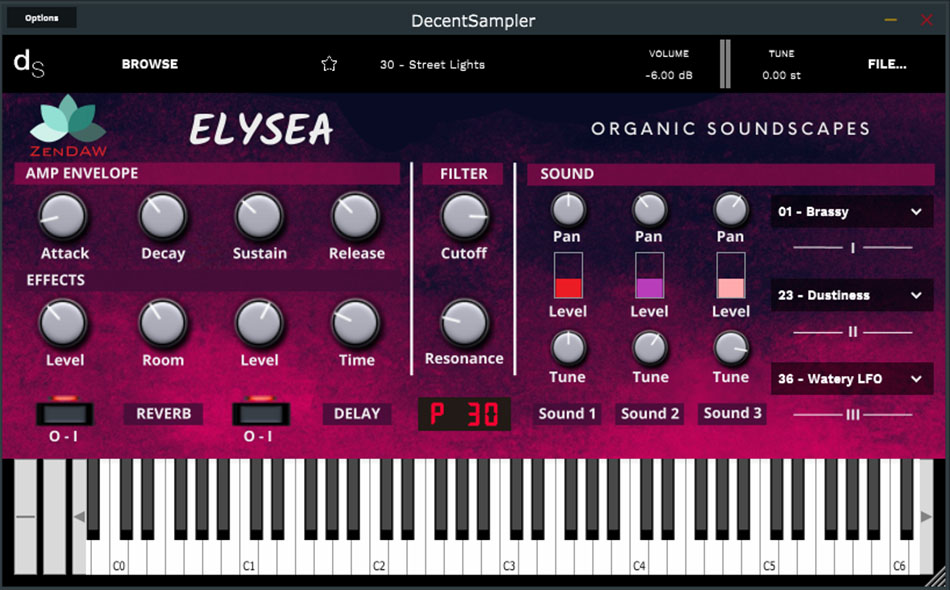Click the Attack knob

click(63, 216)
